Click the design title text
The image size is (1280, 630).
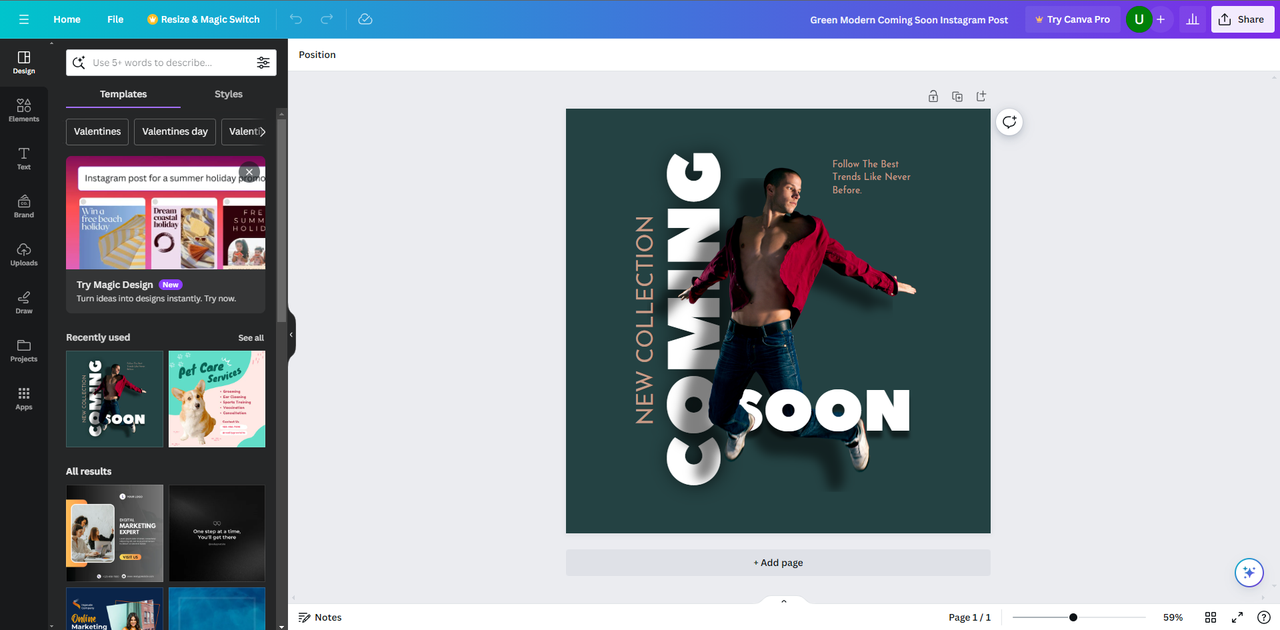pos(909,19)
